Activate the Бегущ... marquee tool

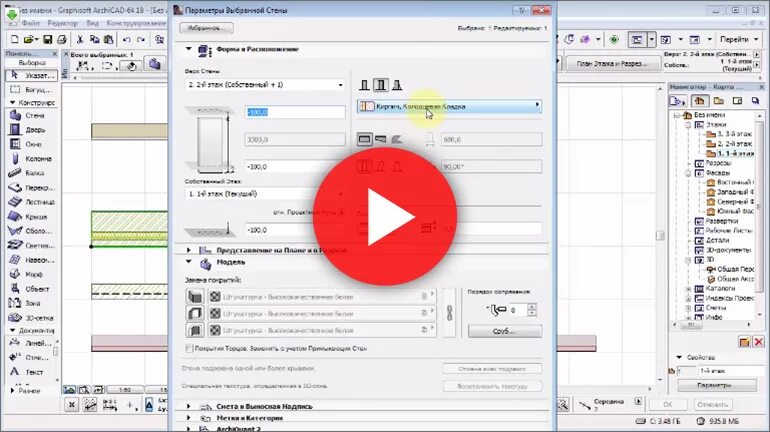pyautogui.click(x=31, y=90)
